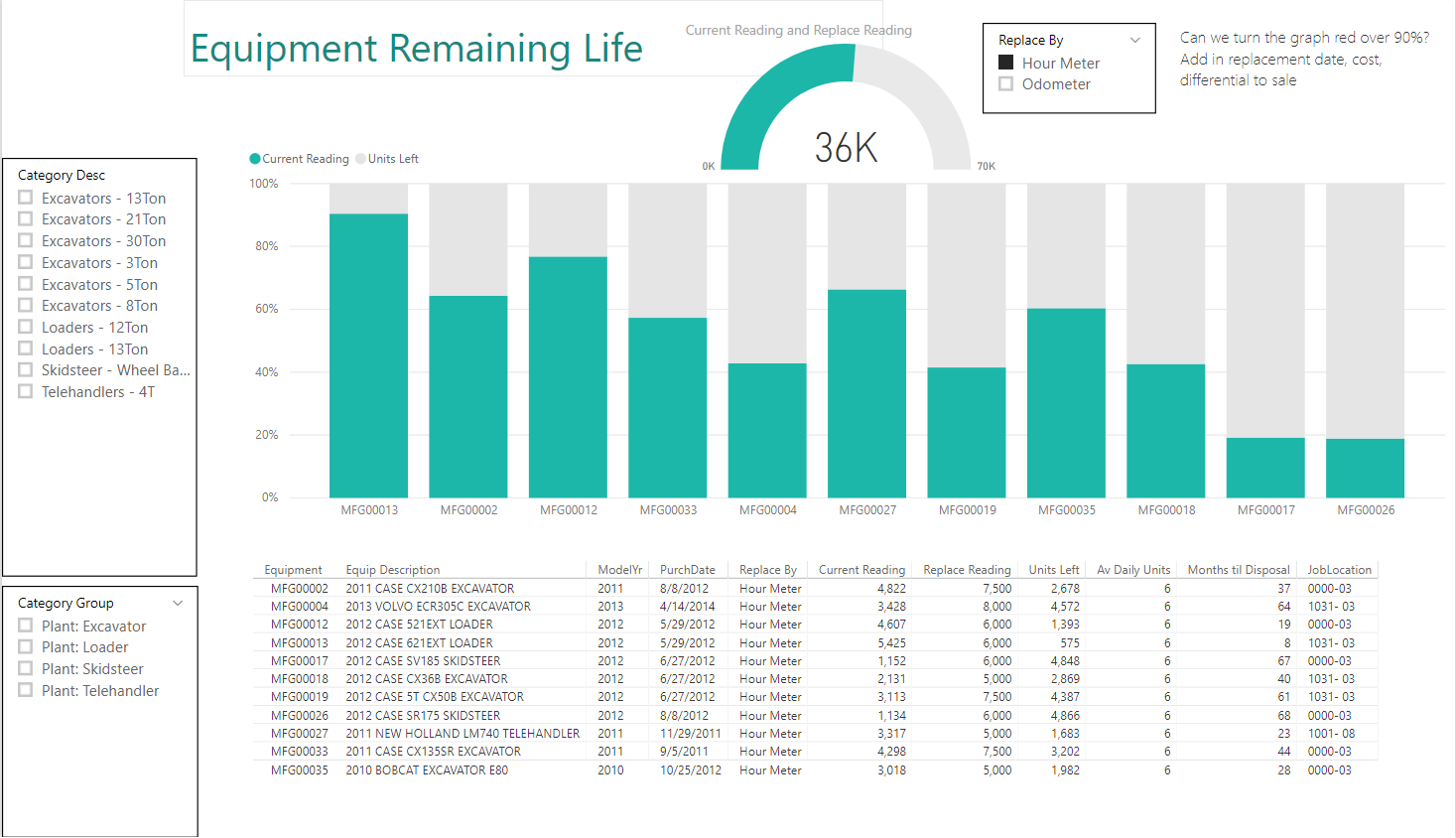Image resolution: width=1456 pixels, height=838 pixels.
Task: Sort table by Units Left header
Action: (1053, 570)
